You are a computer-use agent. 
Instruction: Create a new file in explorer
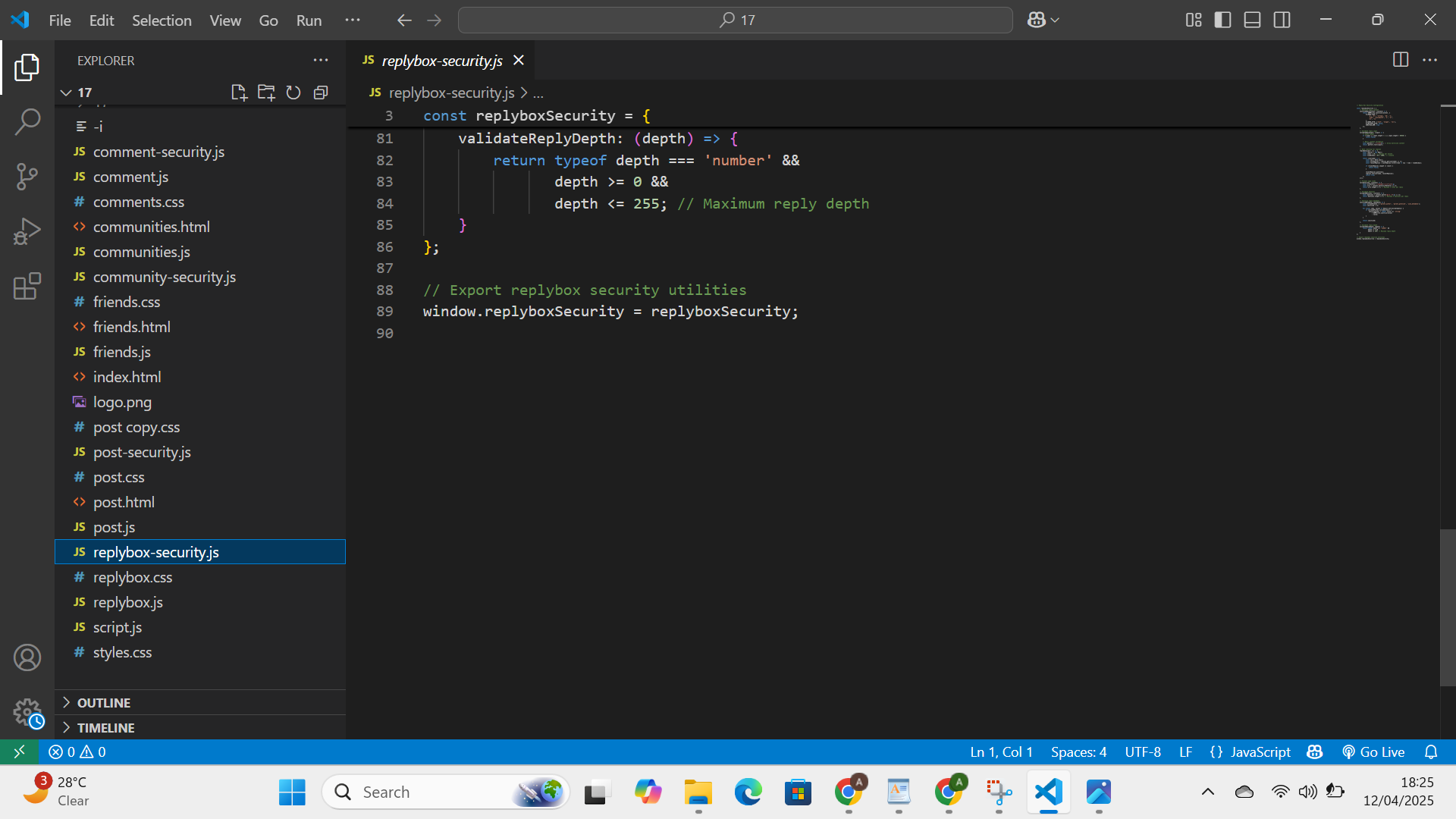[239, 93]
